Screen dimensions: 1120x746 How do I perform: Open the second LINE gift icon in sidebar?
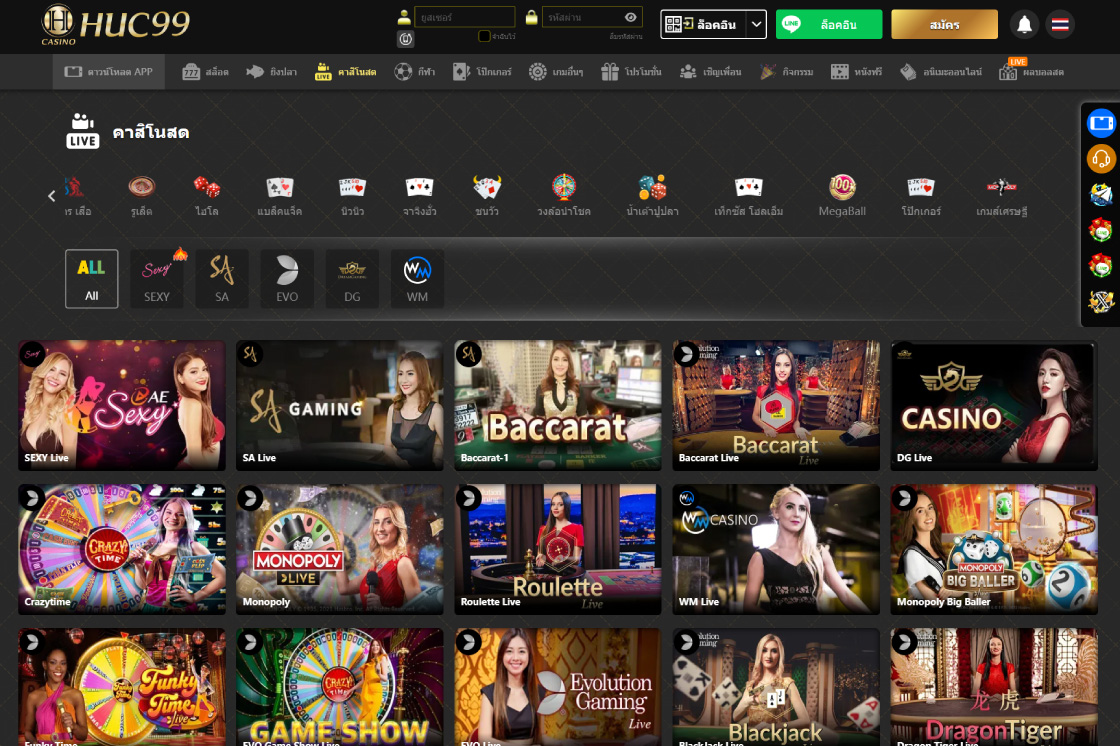[1101, 265]
